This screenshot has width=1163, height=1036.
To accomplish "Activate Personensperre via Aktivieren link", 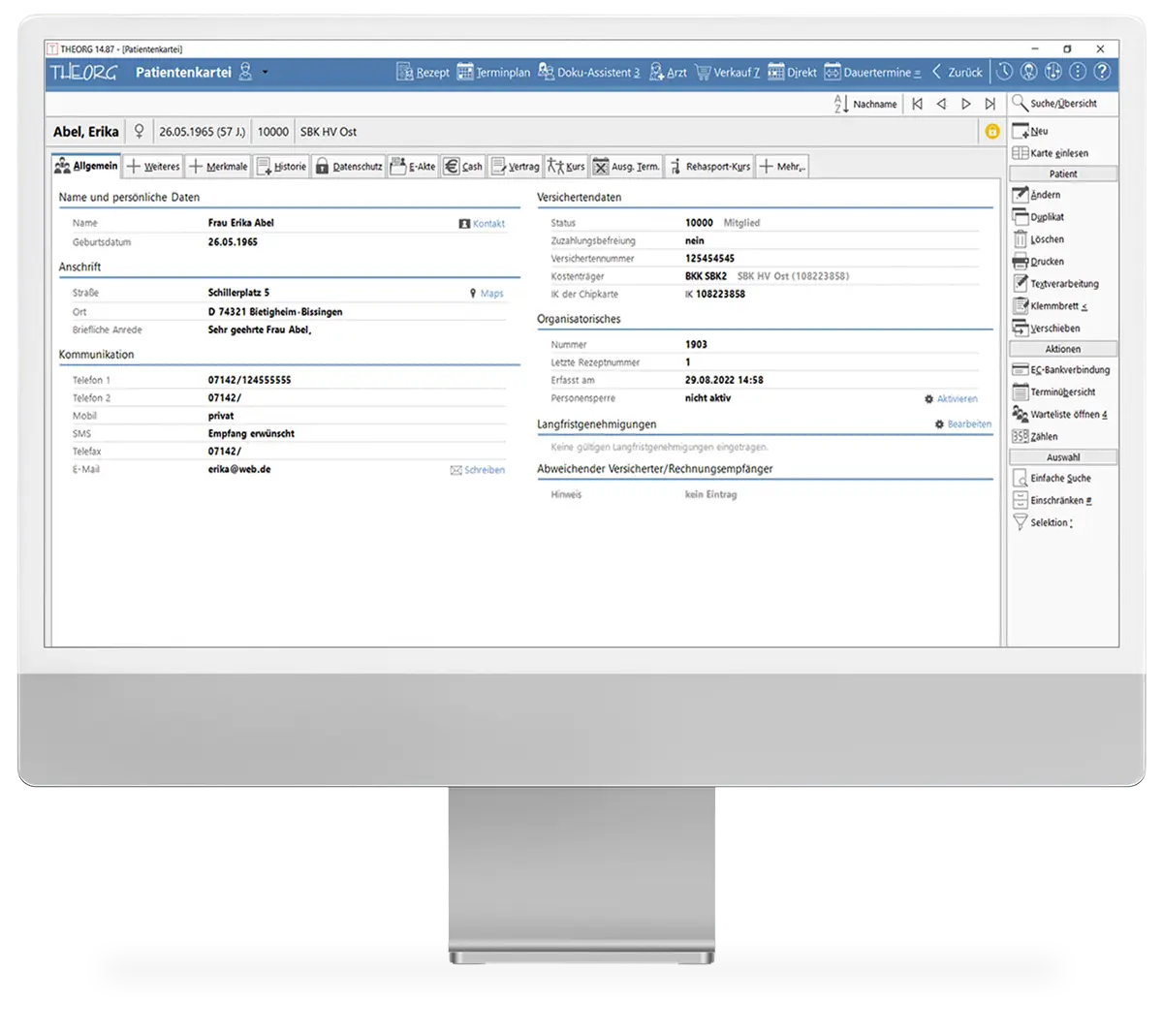I will 951,399.
